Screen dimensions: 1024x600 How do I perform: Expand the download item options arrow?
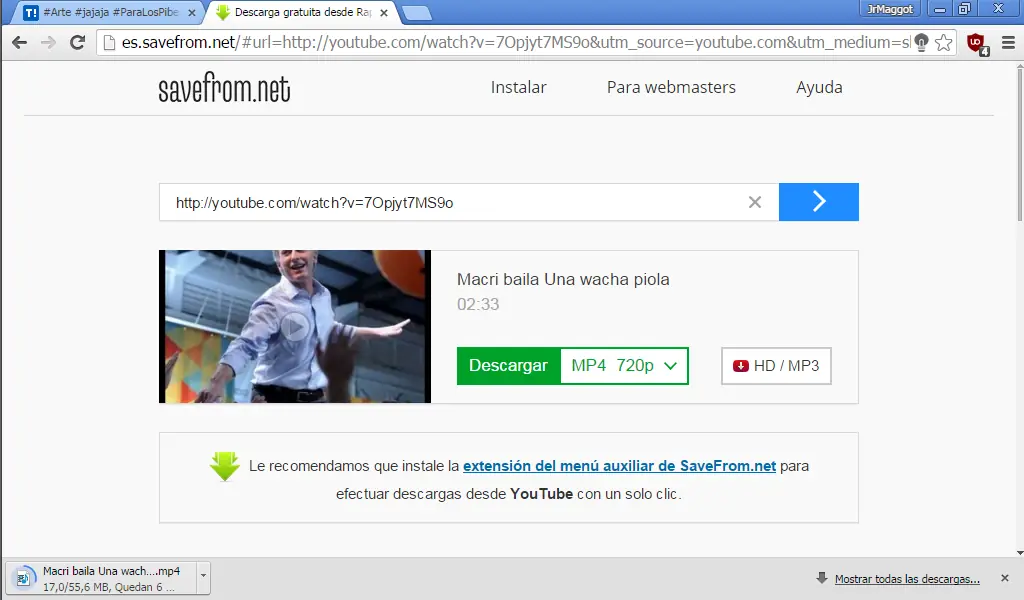(x=203, y=576)
